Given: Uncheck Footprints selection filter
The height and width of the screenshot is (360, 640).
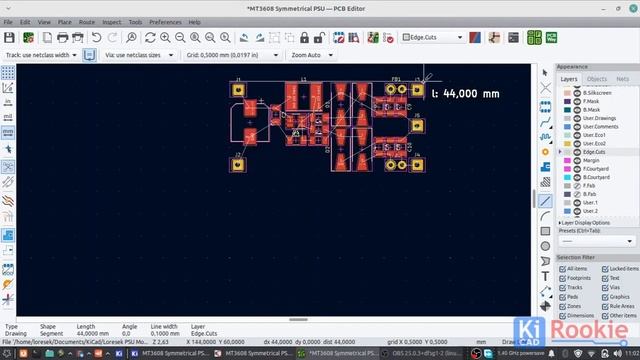Looking at the screenshot, I should (x=562, y=278).
